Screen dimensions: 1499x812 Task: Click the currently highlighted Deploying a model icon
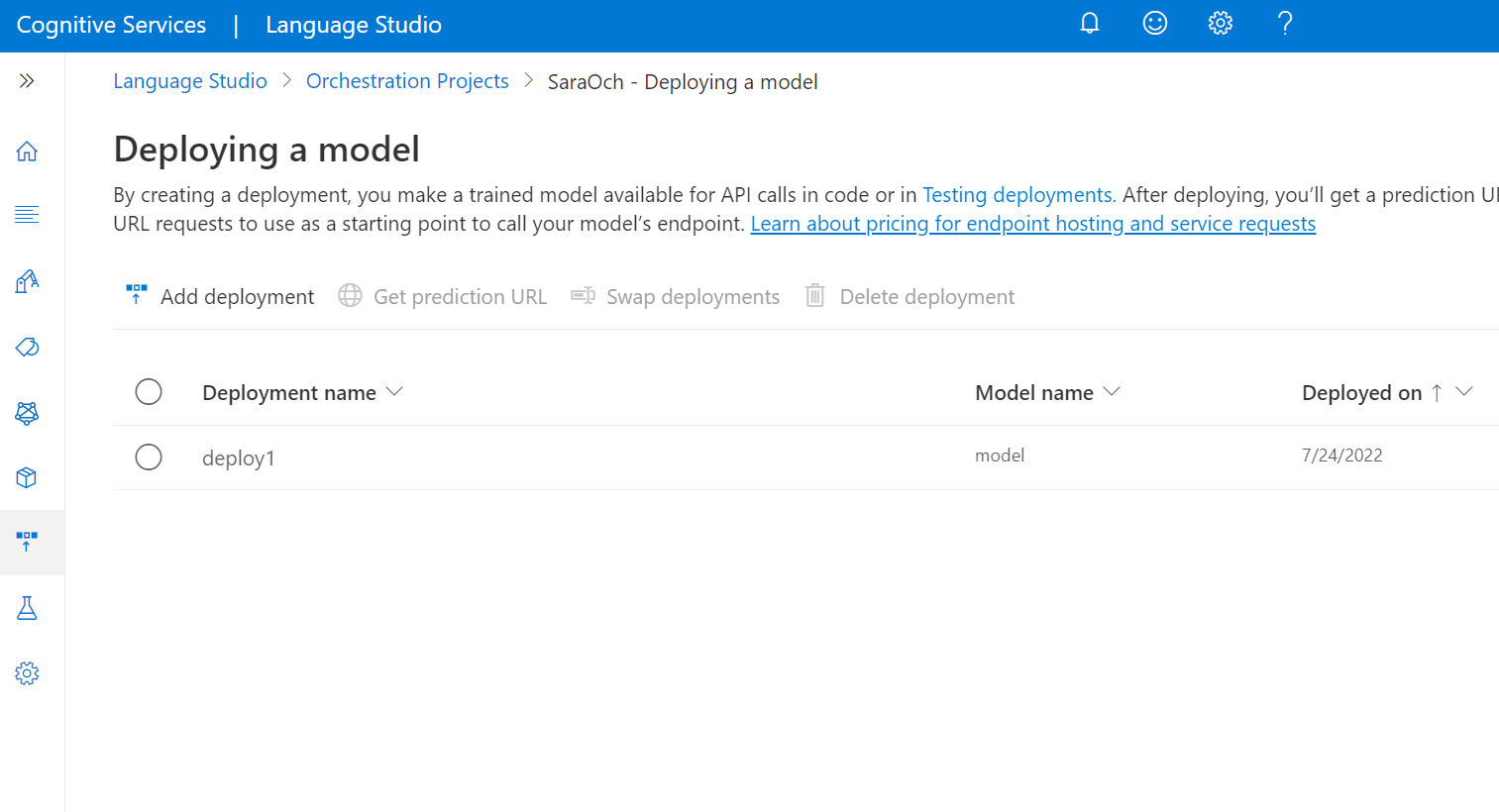(27, 542)
